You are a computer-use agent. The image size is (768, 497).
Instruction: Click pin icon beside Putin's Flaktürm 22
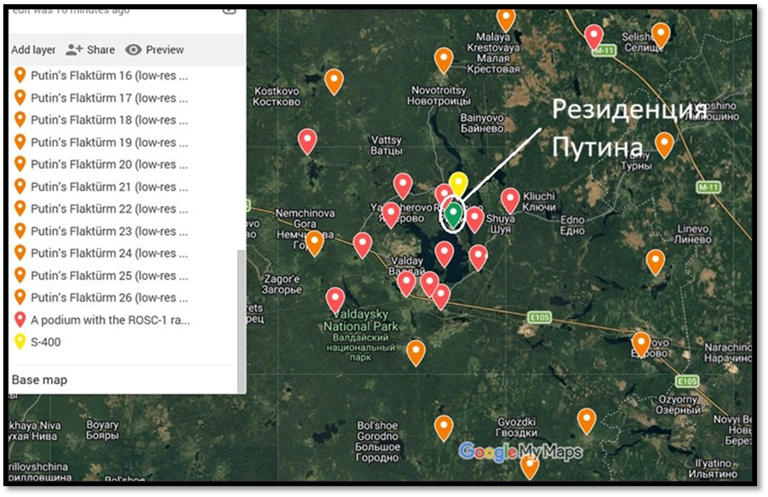point(20,209)
